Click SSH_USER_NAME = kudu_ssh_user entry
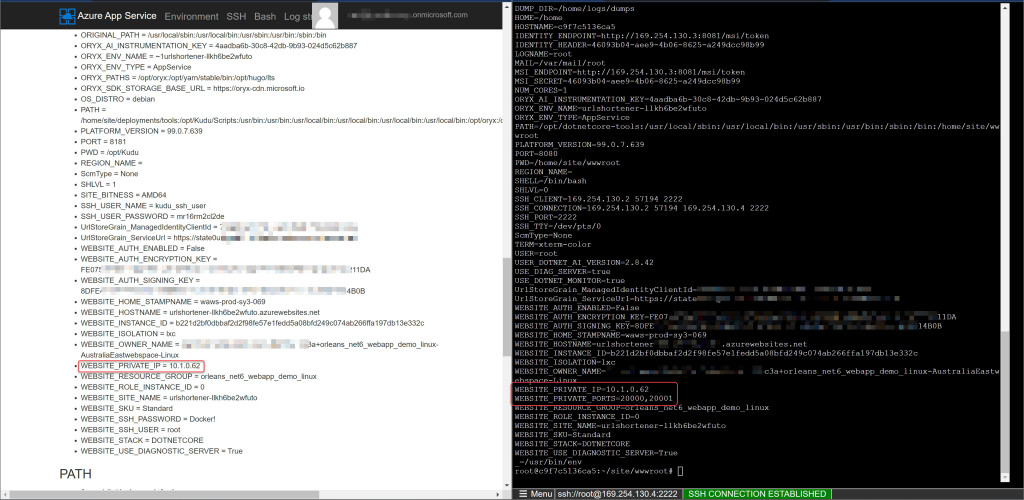1024x500 pixels. click(143, 206)
